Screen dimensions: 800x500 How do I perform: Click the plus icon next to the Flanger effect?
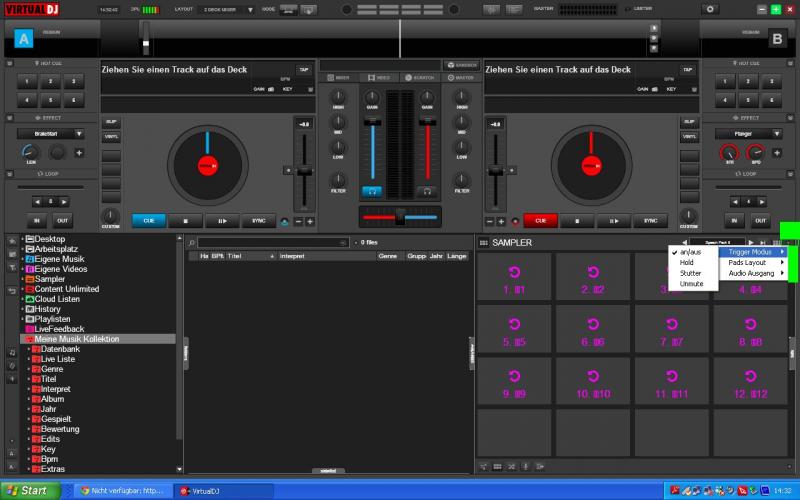click(777, 153)
